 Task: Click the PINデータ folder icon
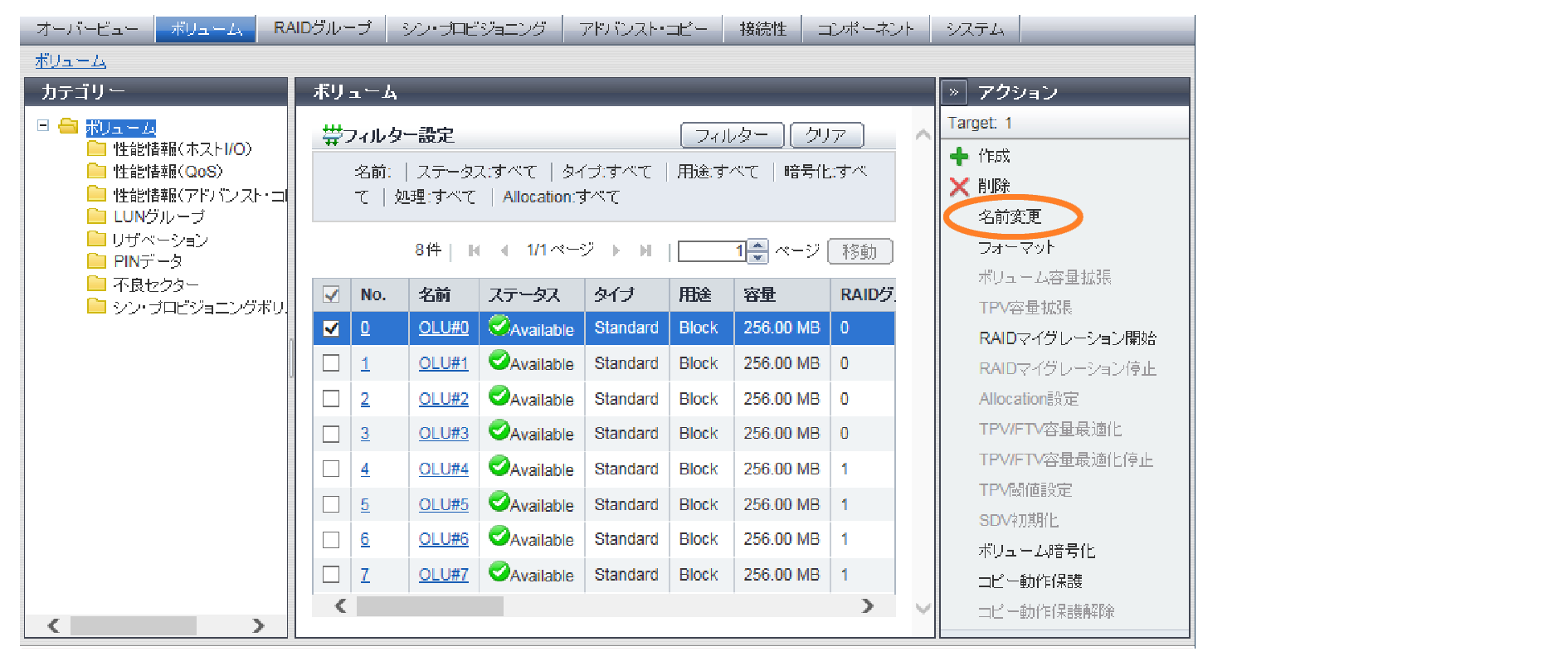coord(97,261)
